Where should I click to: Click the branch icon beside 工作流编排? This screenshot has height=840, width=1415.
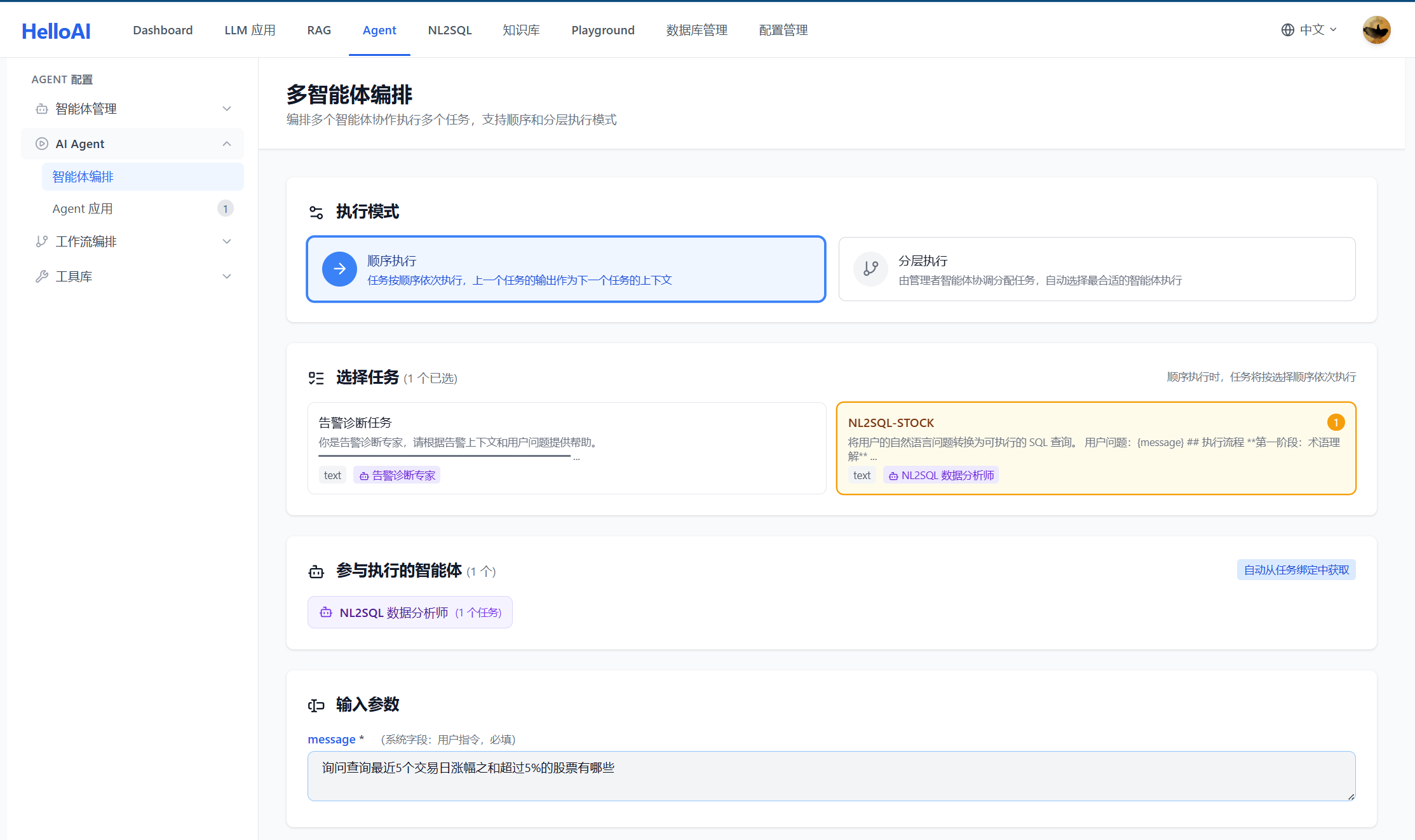click(x=42, y=241)
